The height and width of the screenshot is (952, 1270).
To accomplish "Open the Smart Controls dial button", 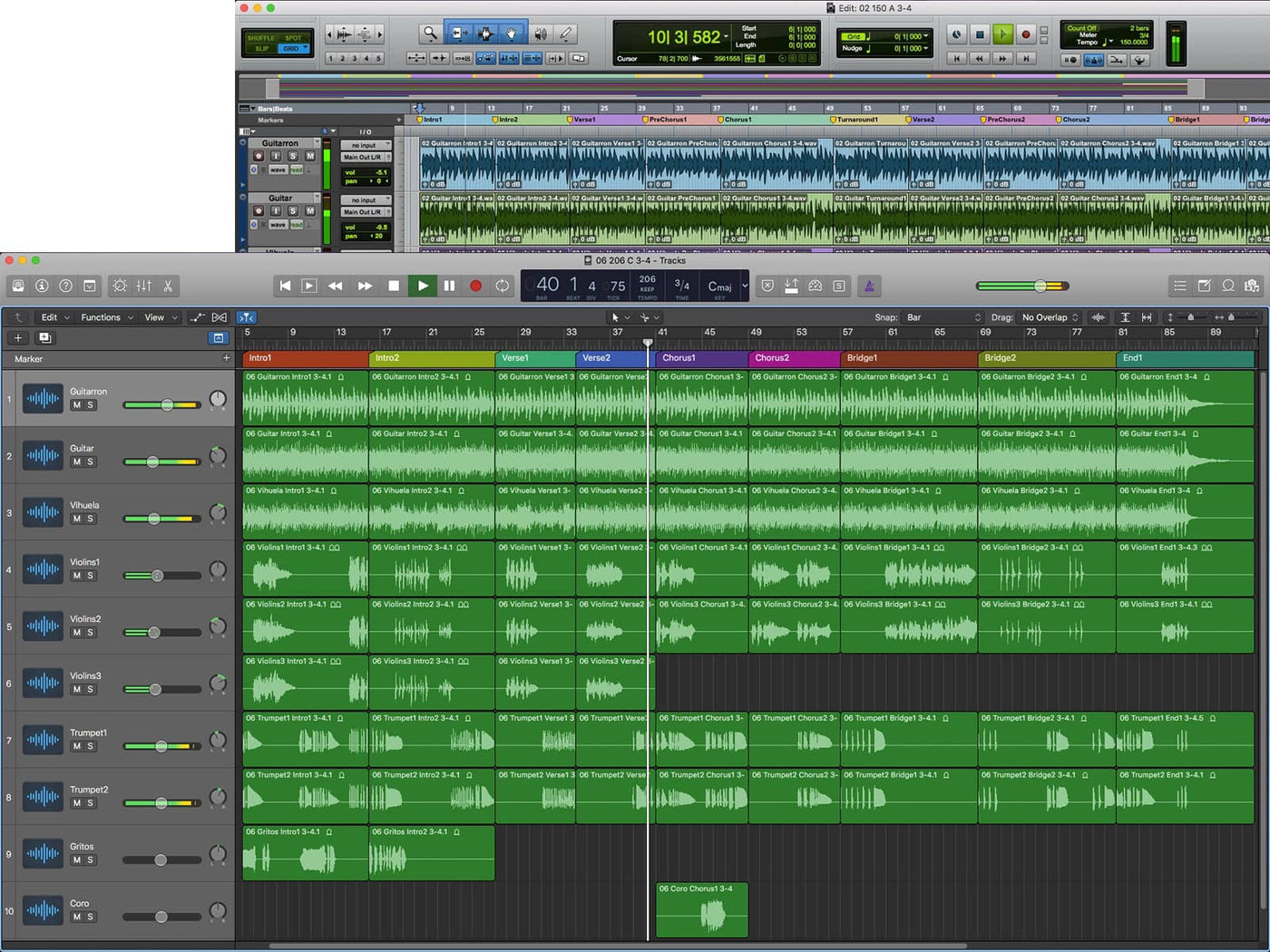I will tap(120, 286).
